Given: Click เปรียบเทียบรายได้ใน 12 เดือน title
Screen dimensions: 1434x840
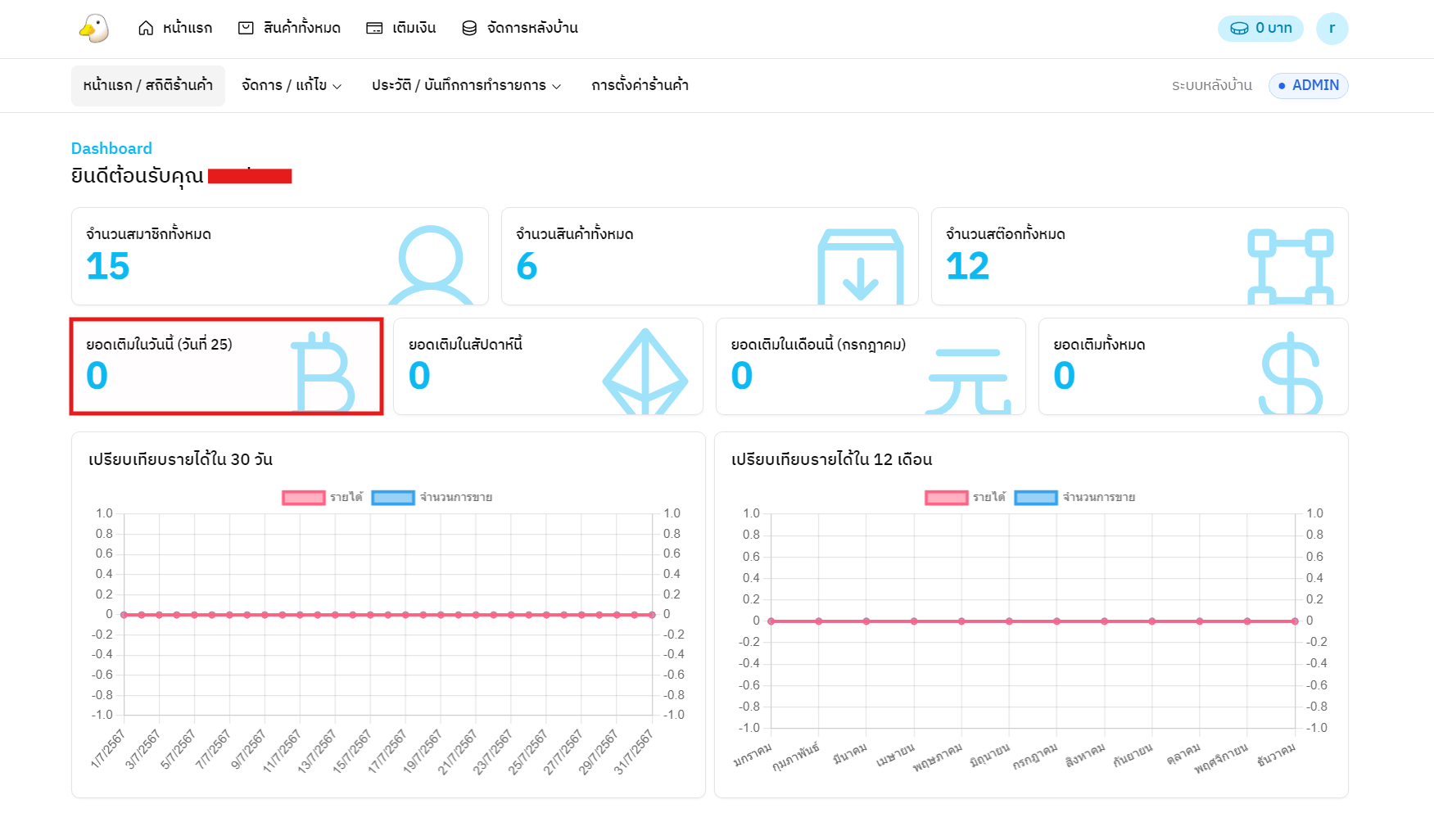Looking at the screenshot, I should [831, 458].
